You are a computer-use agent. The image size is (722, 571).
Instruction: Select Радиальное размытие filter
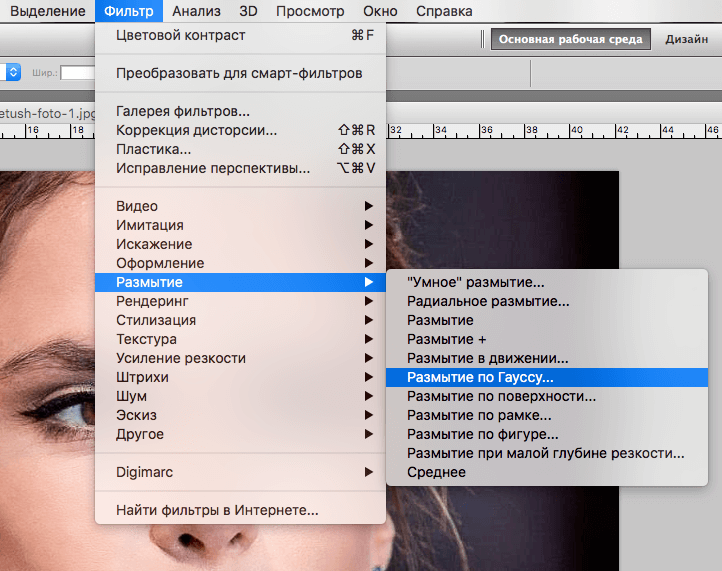[547, 301]
